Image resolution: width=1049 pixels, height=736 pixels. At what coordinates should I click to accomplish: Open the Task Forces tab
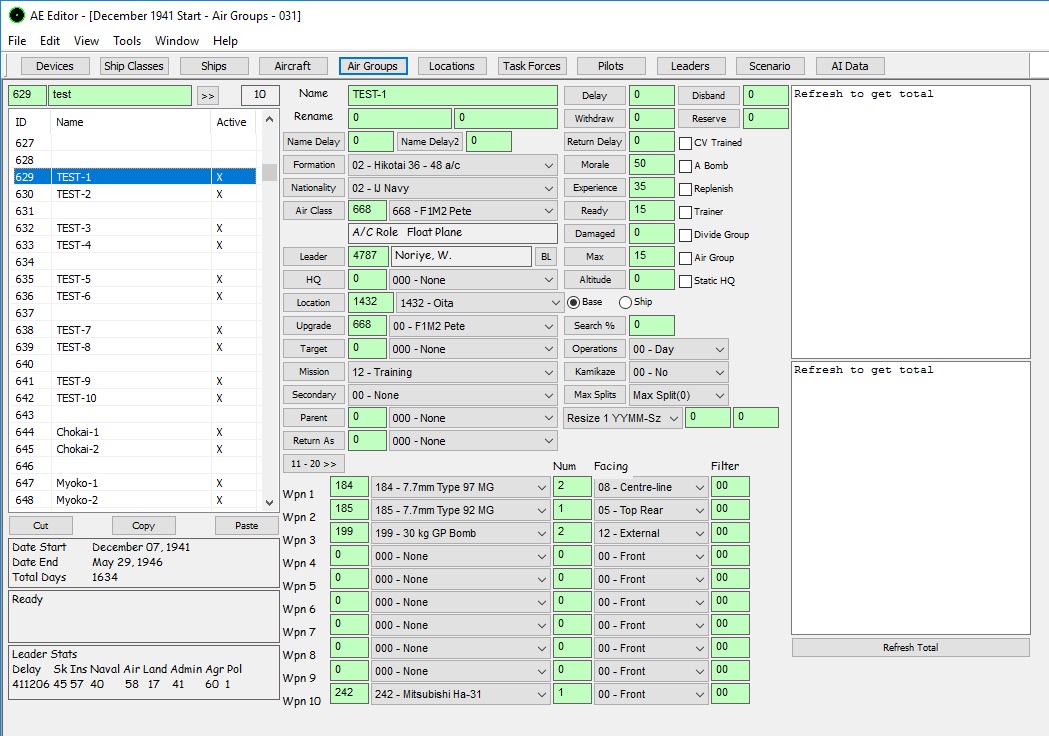coord(532,66)
